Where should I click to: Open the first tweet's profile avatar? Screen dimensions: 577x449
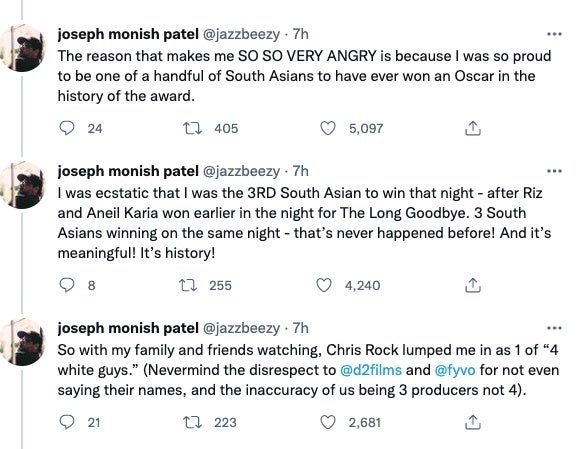point(23,48)
